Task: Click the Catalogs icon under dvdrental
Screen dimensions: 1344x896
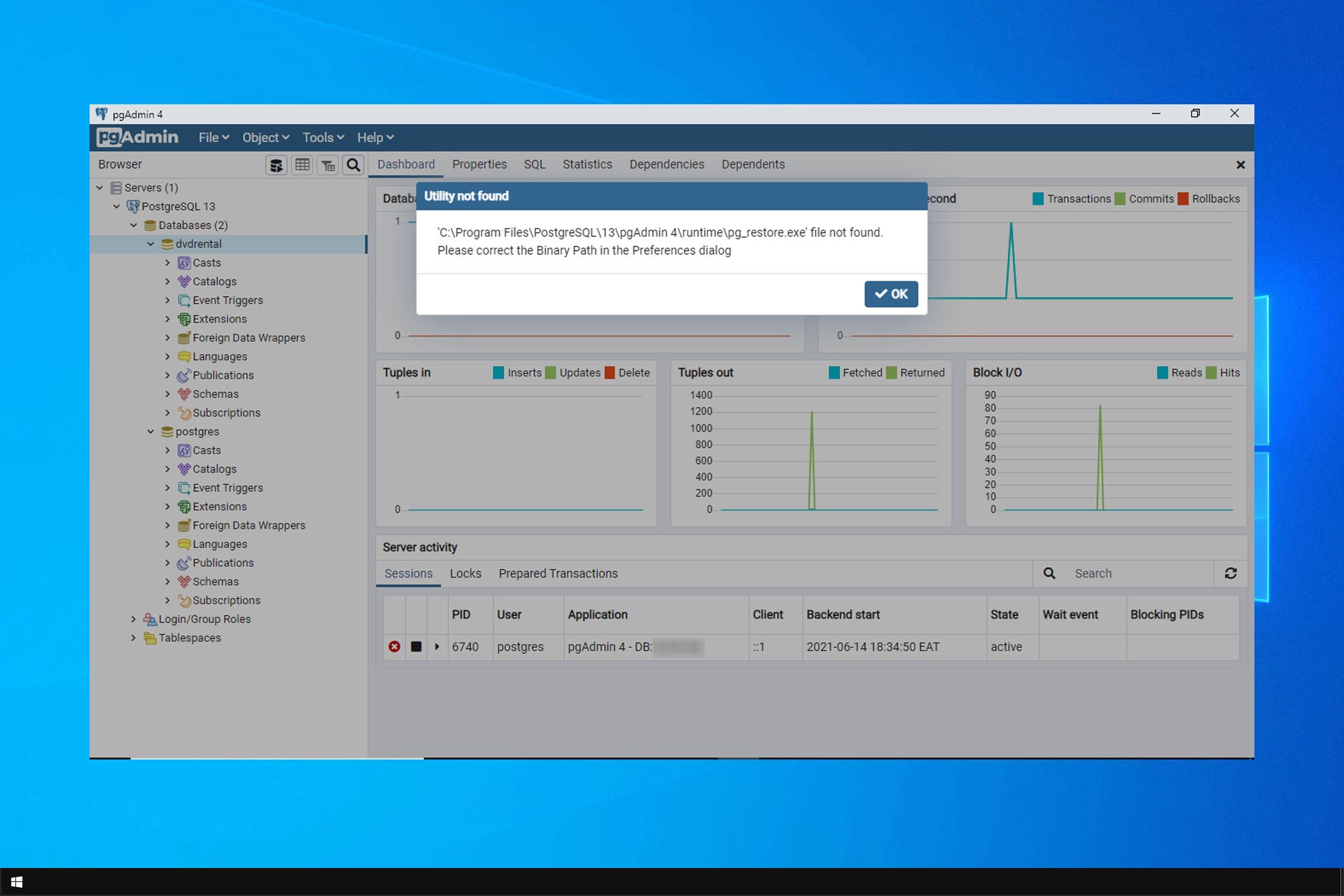Action: (184, 281)
